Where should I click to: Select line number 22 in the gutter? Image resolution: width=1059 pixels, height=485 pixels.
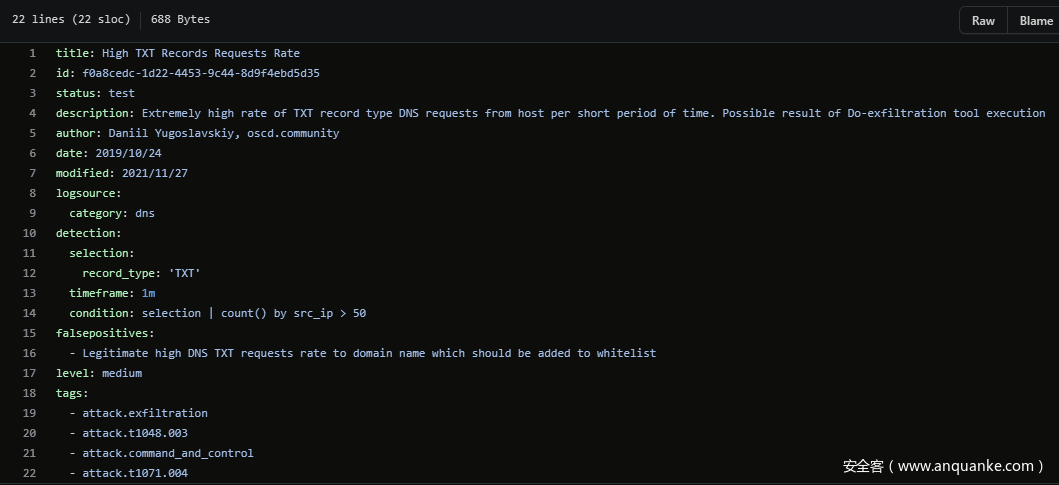point(29,473)
